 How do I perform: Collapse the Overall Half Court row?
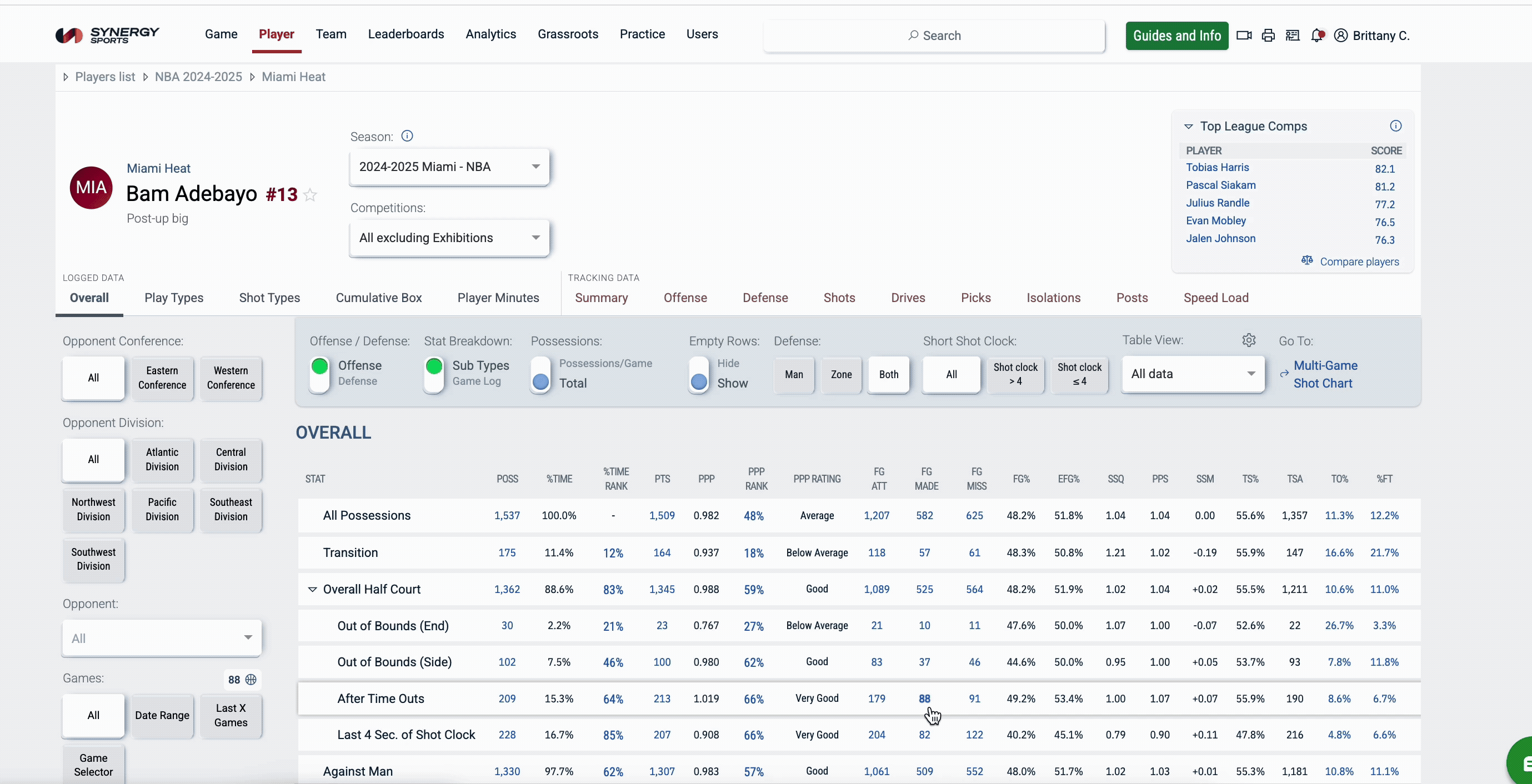click(312, 589)
